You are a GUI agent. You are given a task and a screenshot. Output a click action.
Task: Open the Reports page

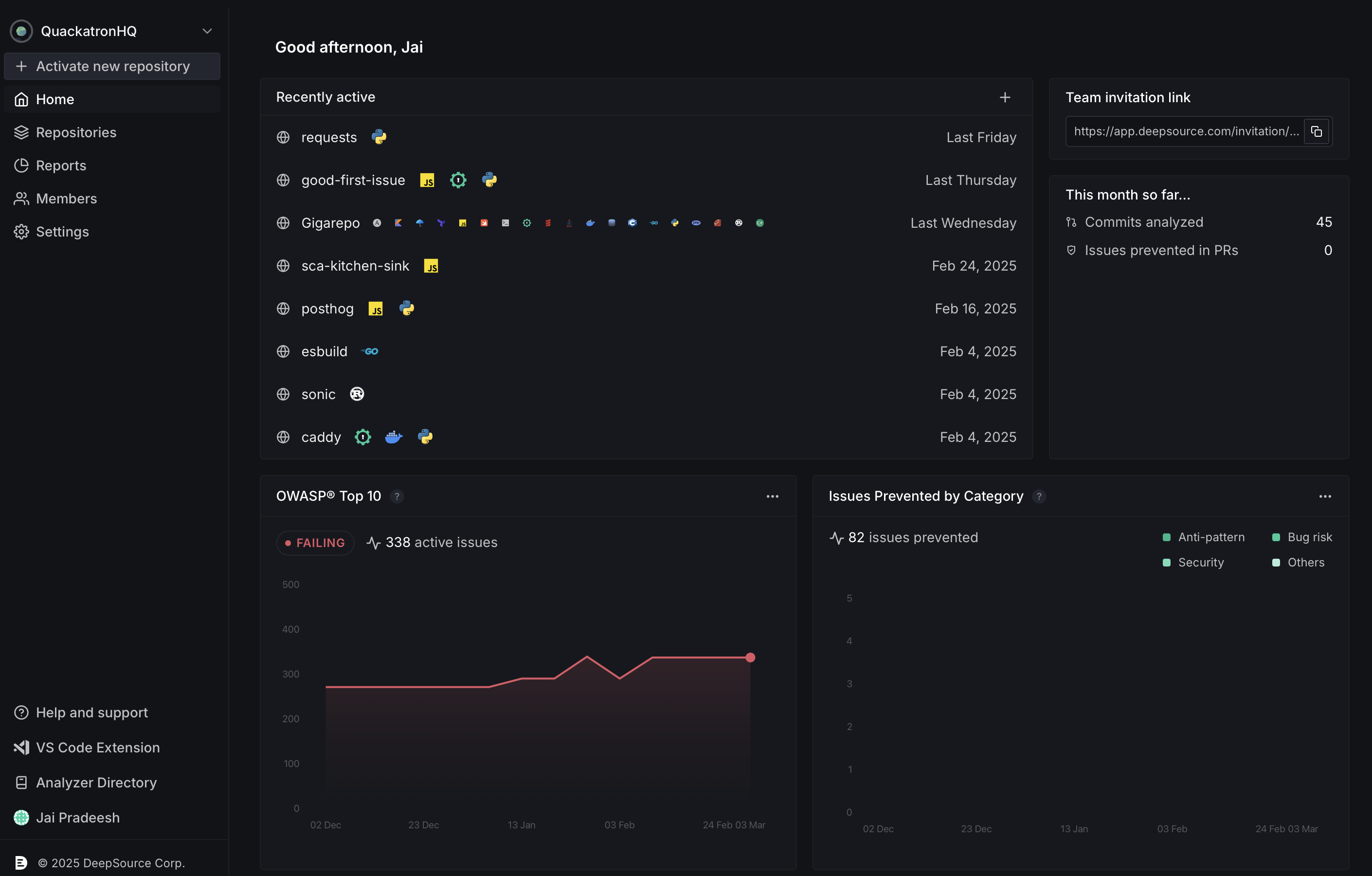click(61, 165)
